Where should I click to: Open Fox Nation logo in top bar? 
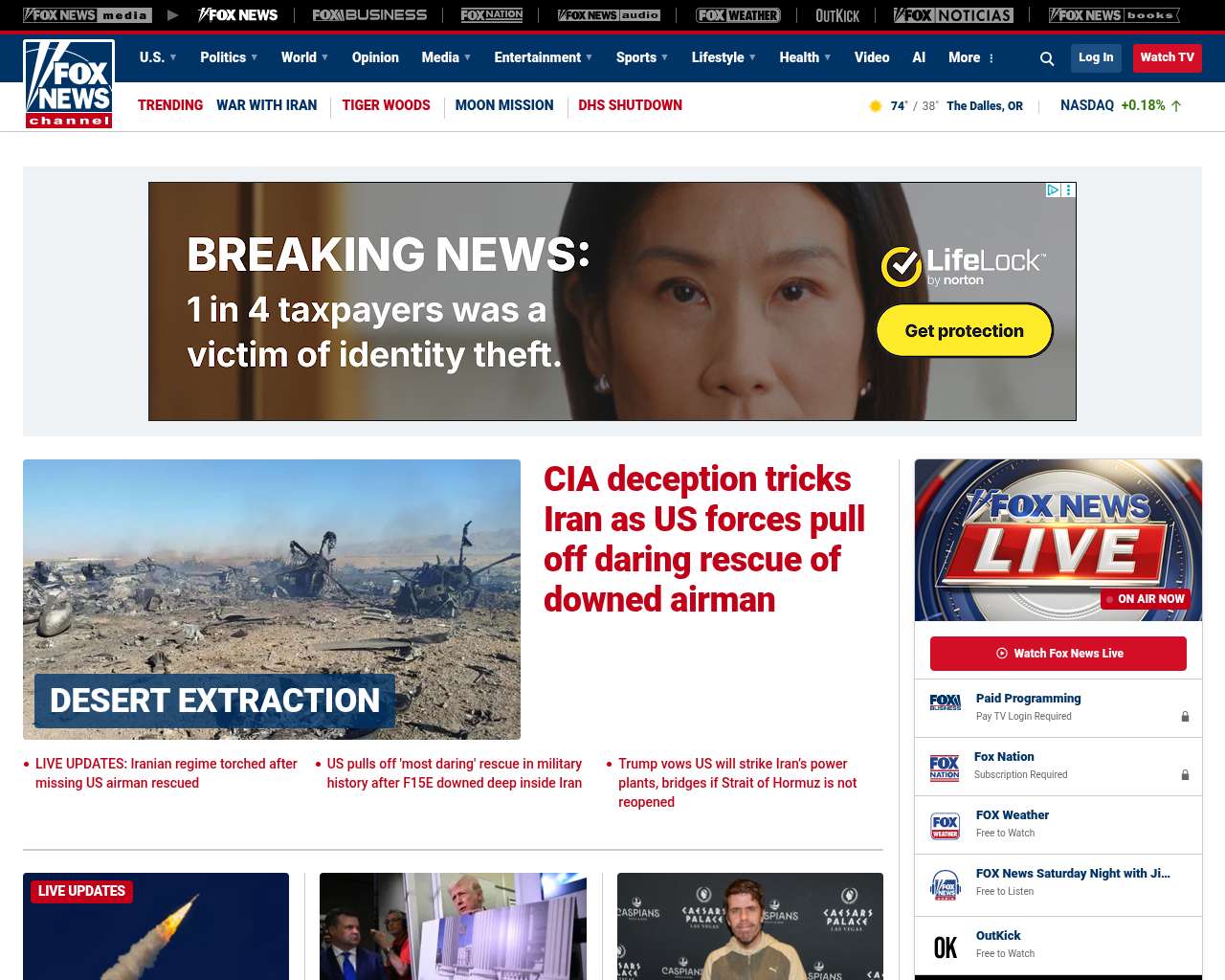pos(492,15)
